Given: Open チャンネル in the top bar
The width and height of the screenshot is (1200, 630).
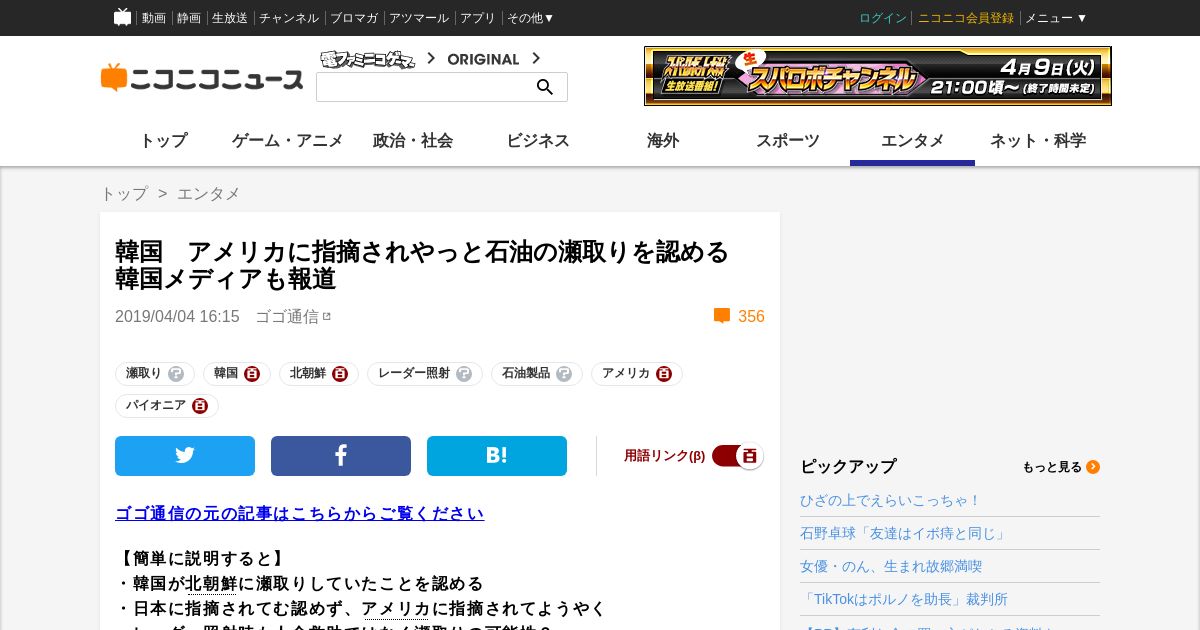Looking at the screenshot, I should click(289, 18).
